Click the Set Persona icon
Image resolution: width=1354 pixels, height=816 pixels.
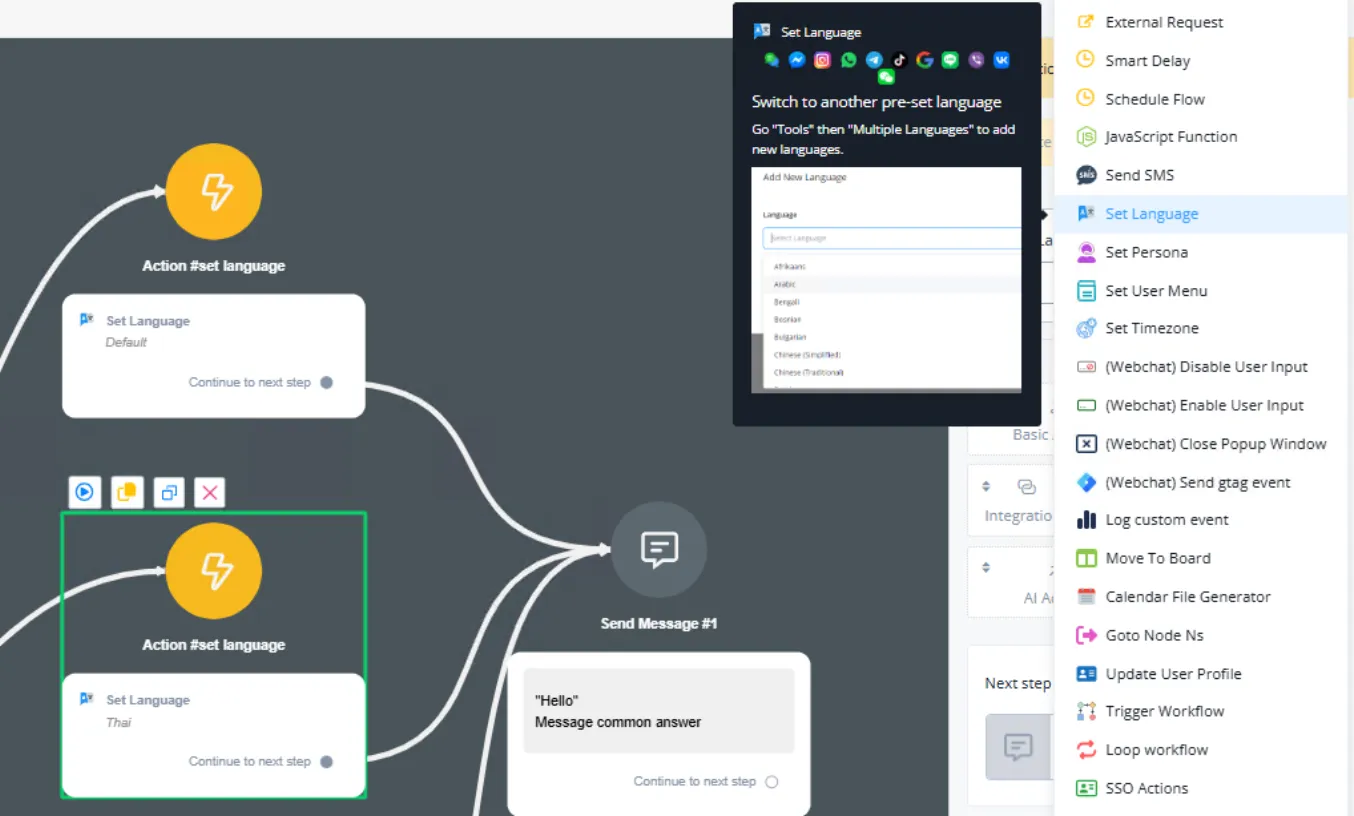(x=1086, y=252)
